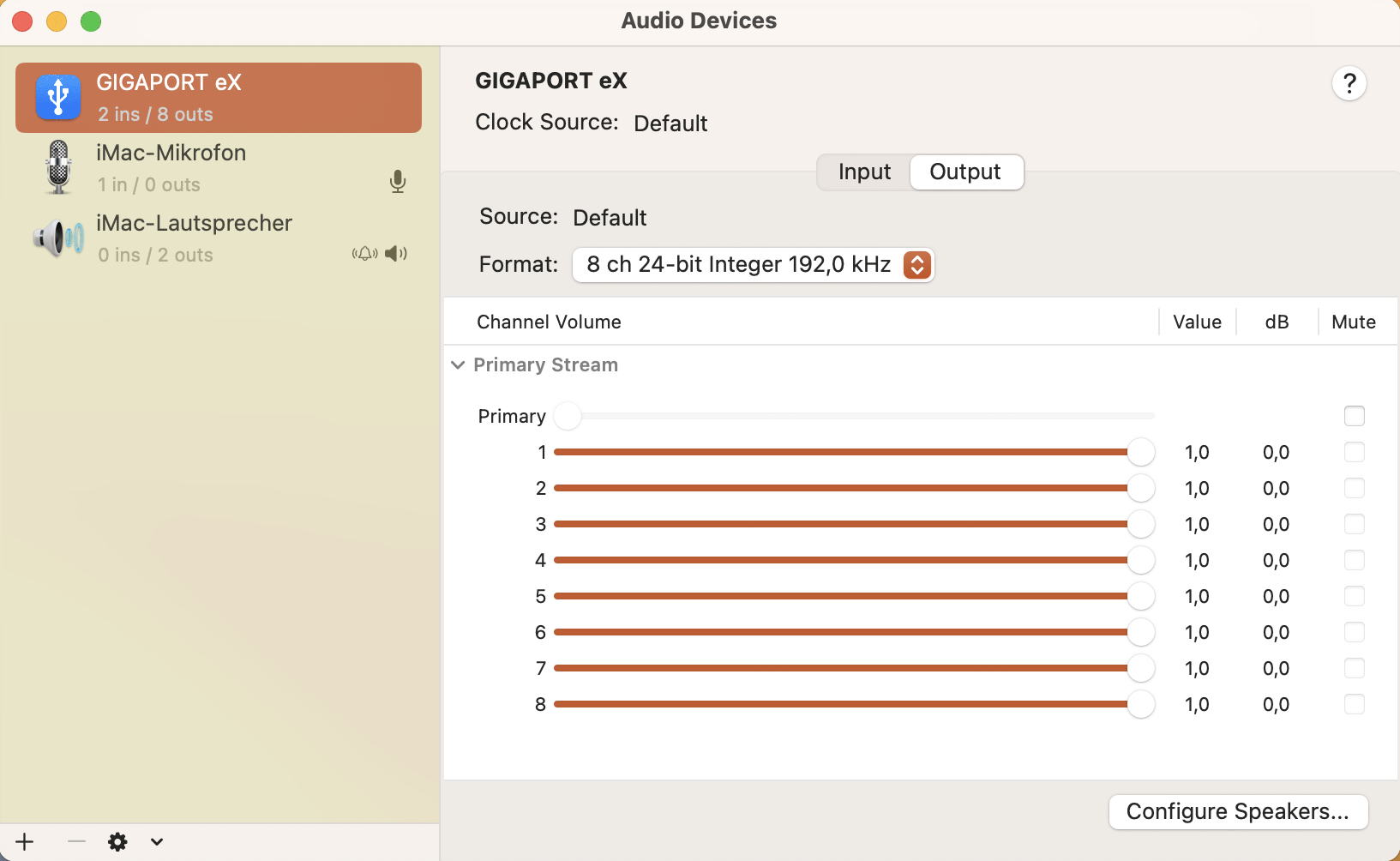1400x861 pixels.
Task: Select iMac-Mikrofon in device list
Action: click(219, 168)
